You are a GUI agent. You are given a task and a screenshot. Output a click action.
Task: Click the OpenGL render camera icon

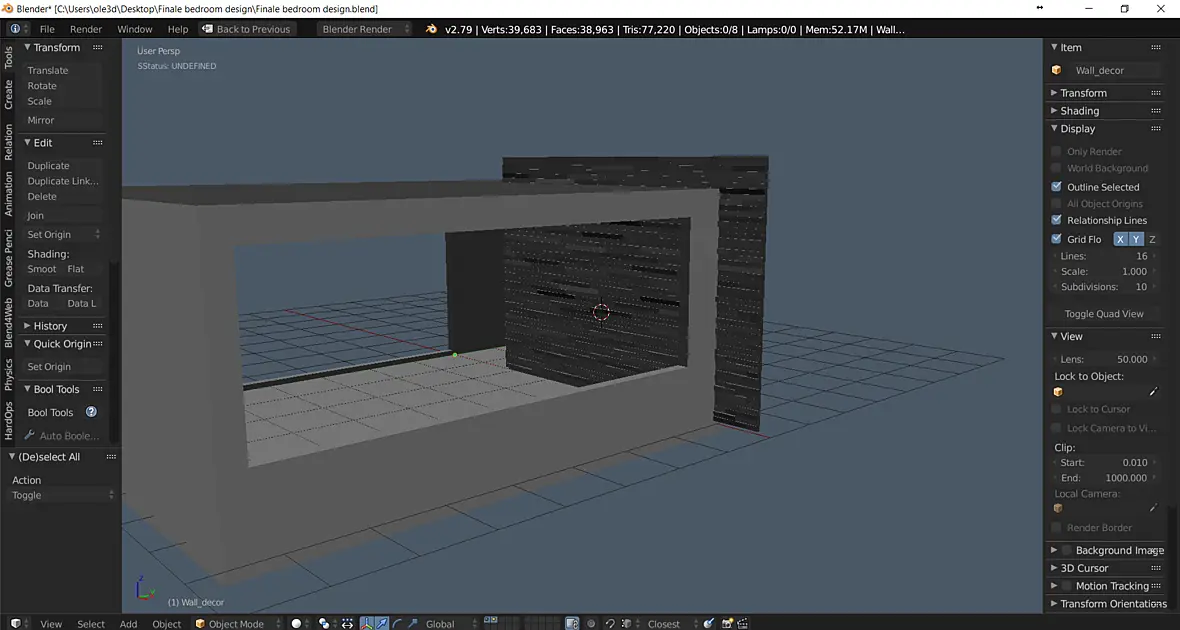click(727, 623)
